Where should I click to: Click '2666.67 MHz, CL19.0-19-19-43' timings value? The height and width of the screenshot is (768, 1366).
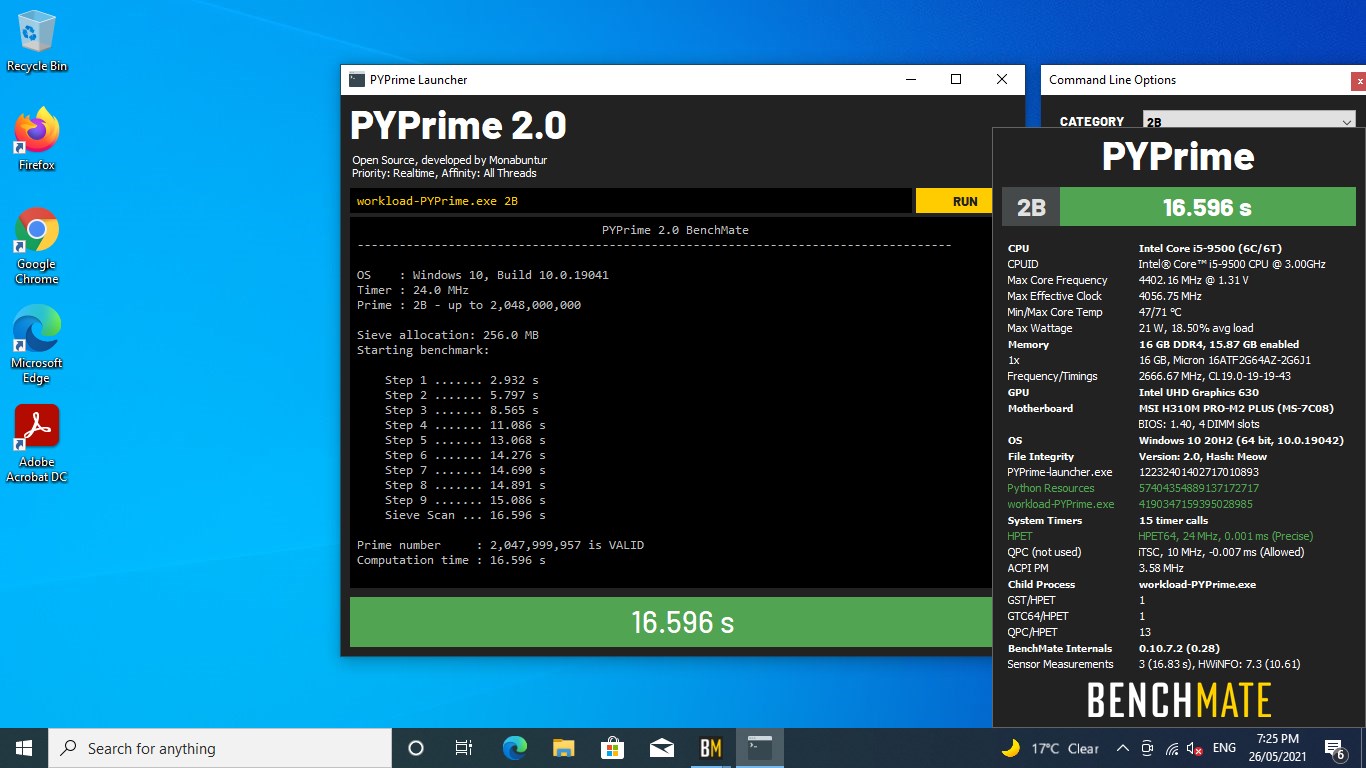1215,376
